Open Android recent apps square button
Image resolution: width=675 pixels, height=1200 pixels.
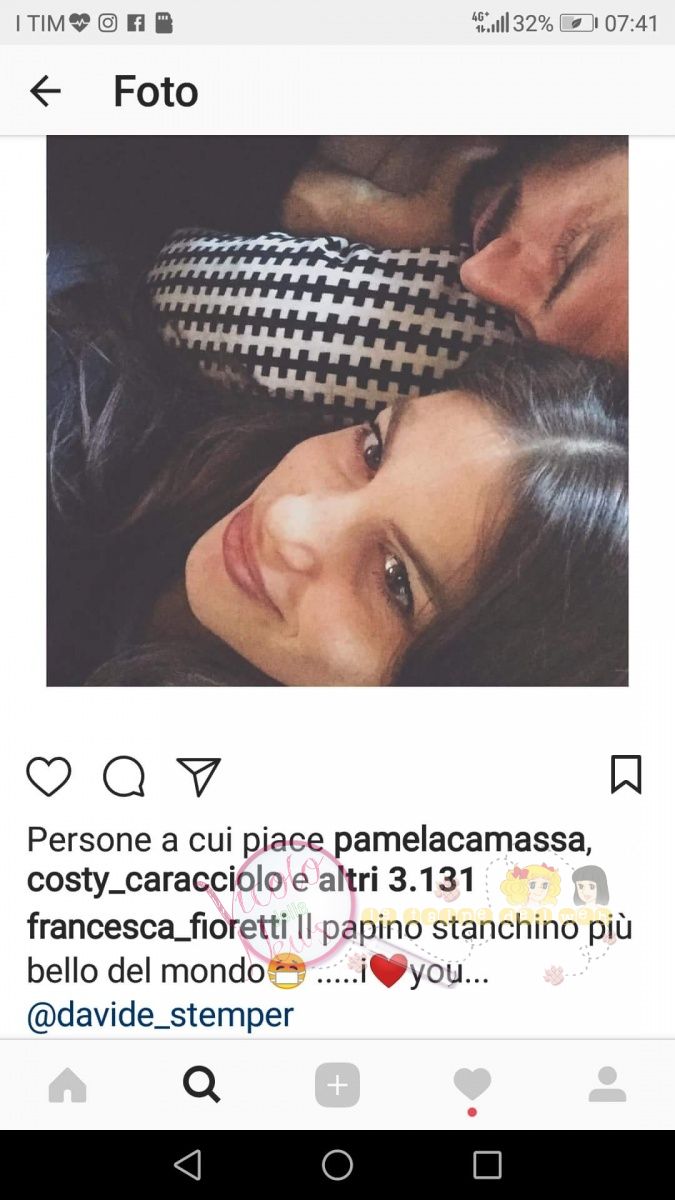pyautogui.click(x=487, y=1165)
